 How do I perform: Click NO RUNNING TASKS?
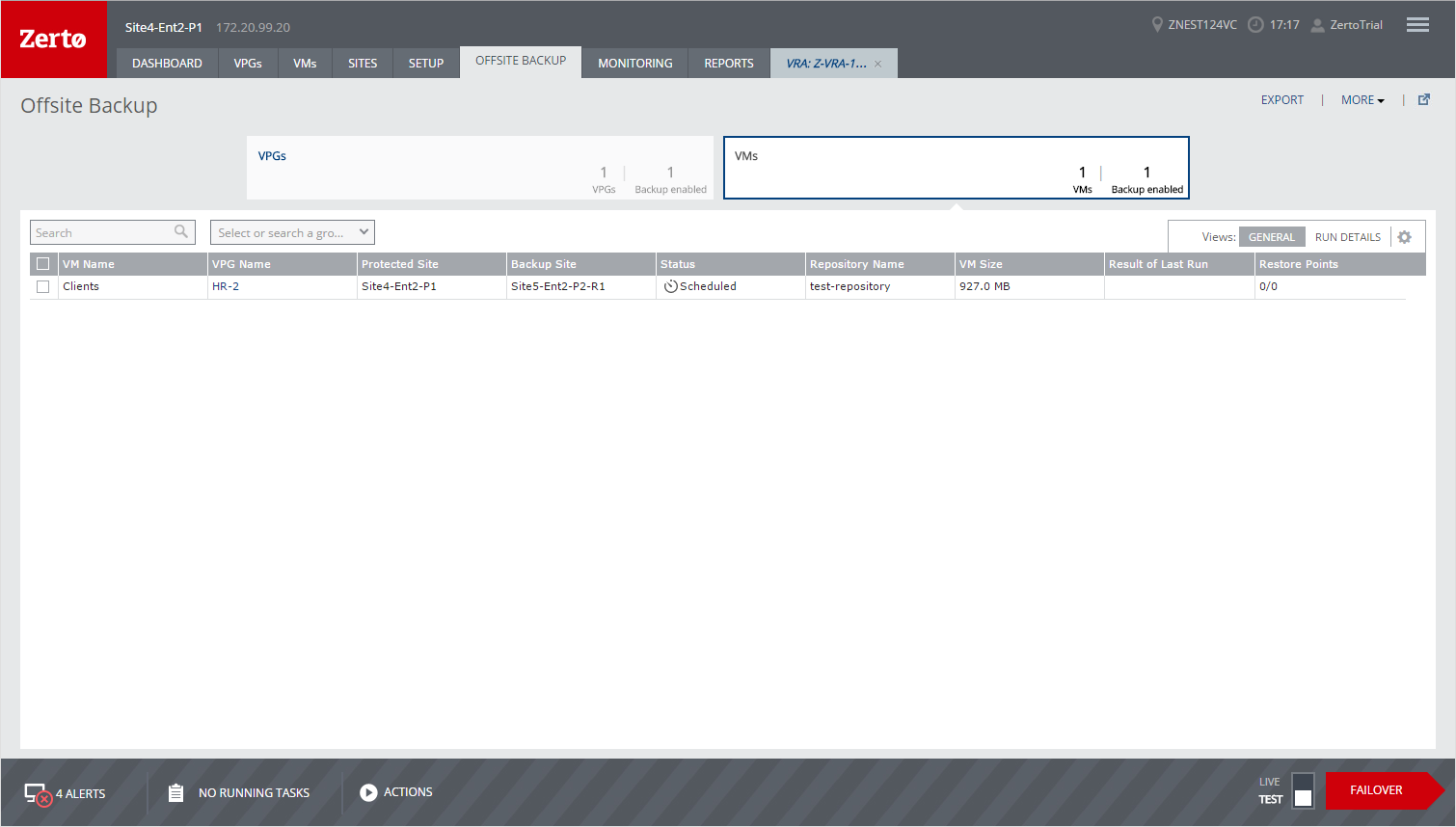[254, 793]
